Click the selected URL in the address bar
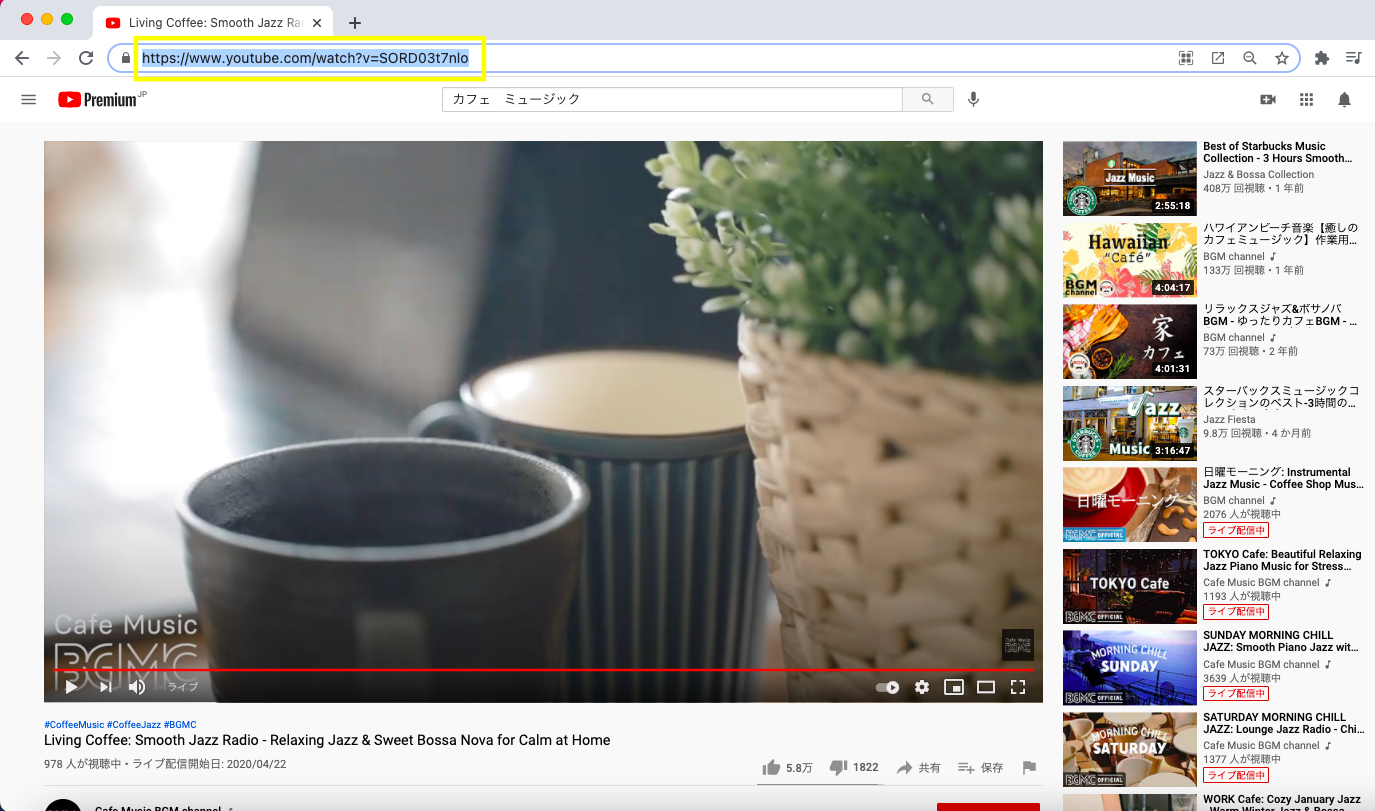Image resolution: width=1375 pixels, height=811 pixels. [305, 58]
